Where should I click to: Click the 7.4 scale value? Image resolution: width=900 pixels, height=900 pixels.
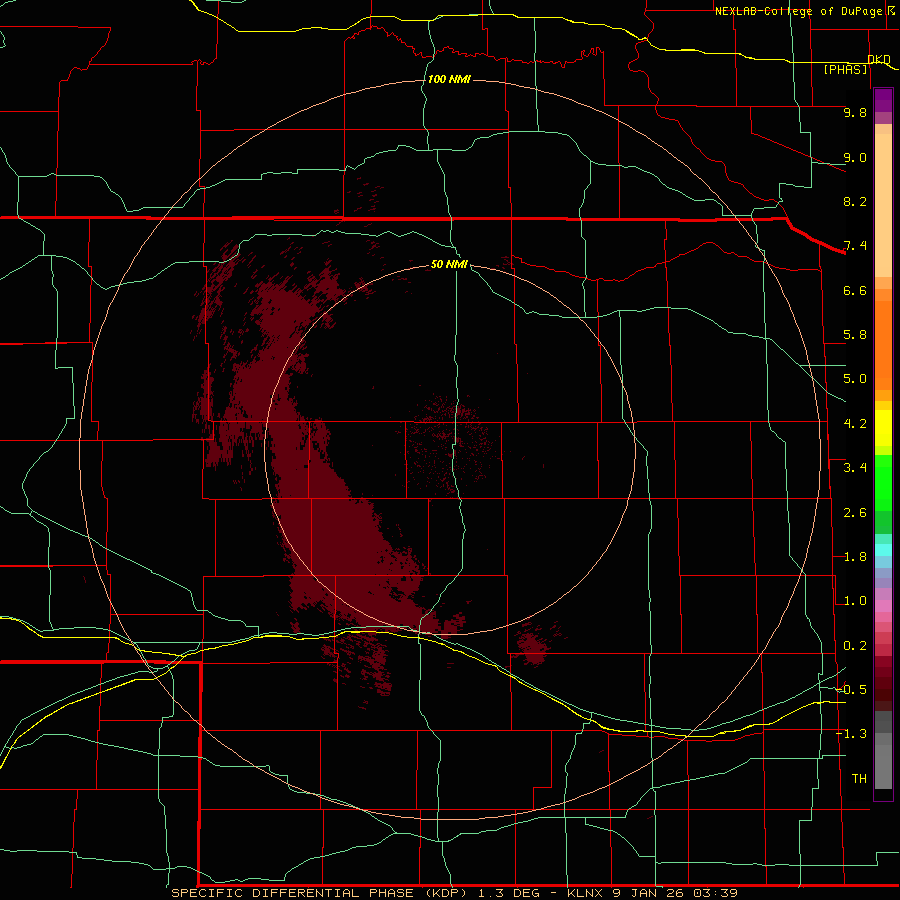(855, 246)
